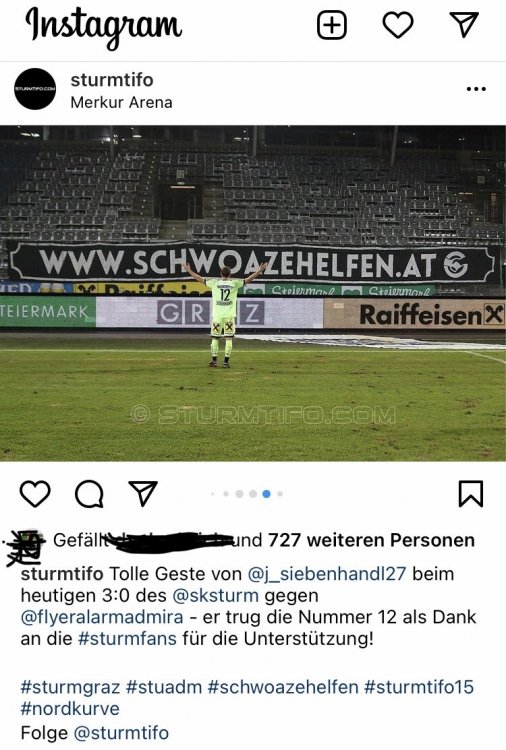
Task: Save post with bookmark icon
Action: (471, 494)
